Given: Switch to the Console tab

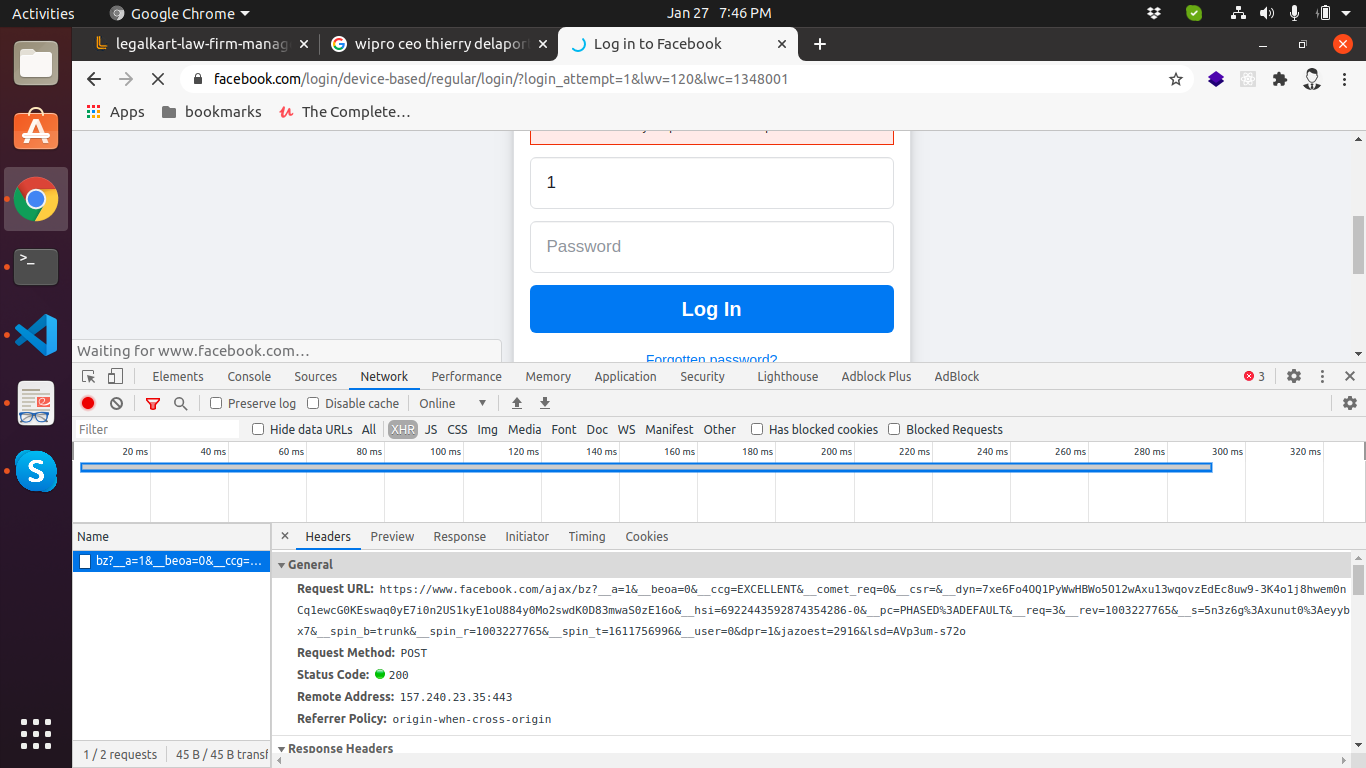Looking at the screenshot, I should click(x=249, y=376).
